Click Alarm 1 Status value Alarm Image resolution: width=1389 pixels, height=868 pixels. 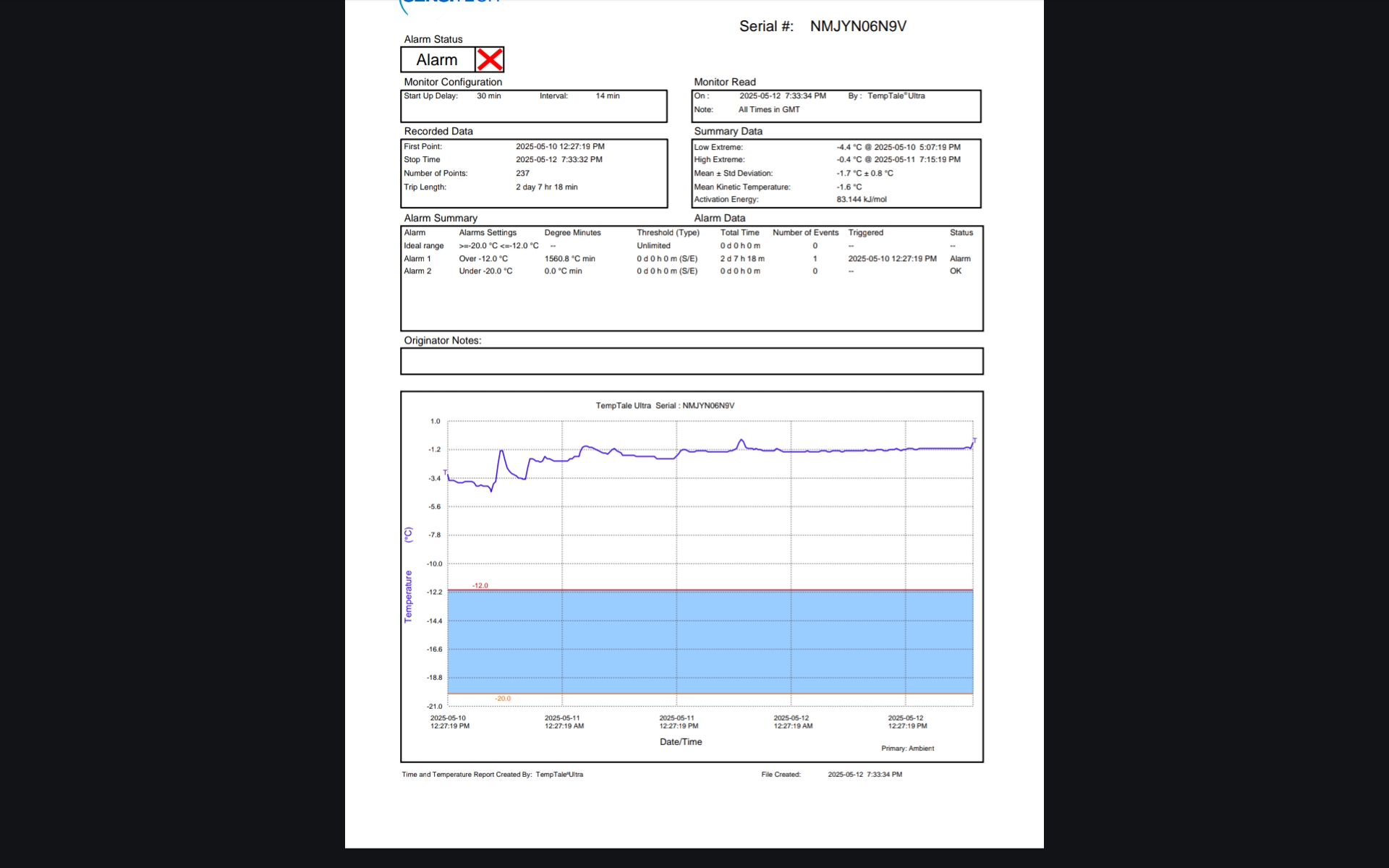960,259
